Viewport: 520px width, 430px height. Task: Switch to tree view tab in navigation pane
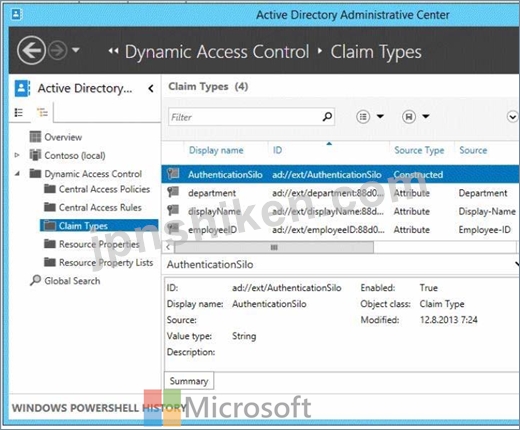42,113
